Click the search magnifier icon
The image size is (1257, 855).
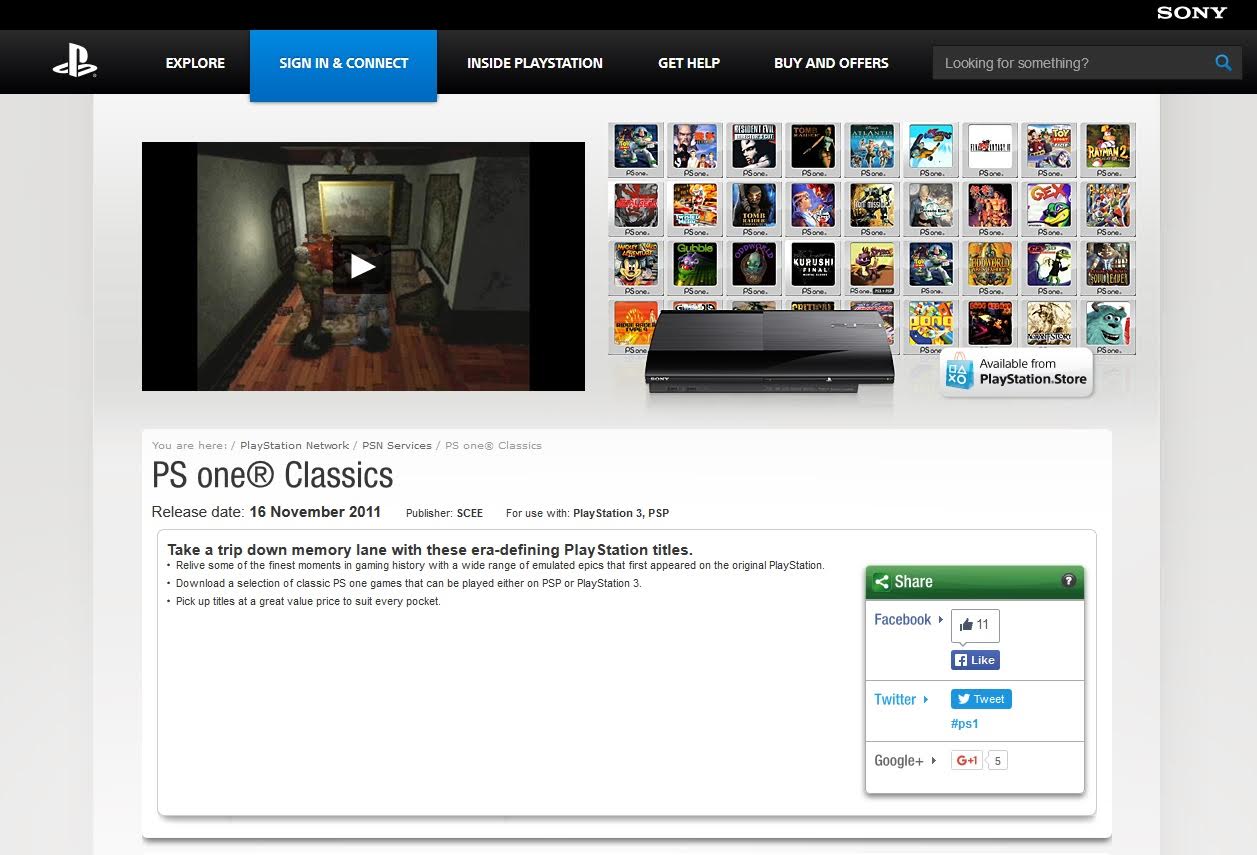coord(1223,63)
